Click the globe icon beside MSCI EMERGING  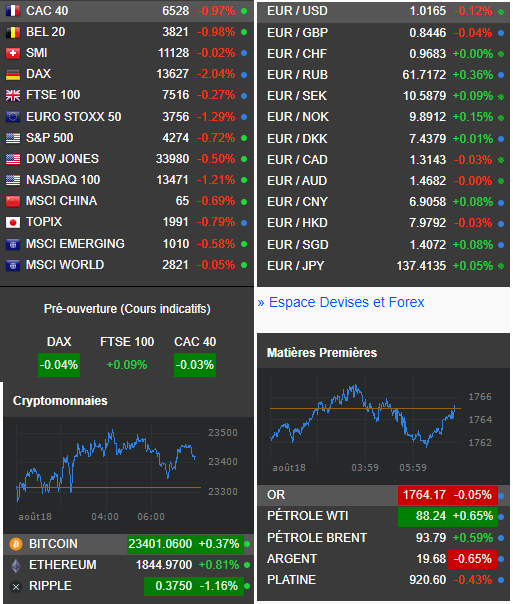point(13,244)
